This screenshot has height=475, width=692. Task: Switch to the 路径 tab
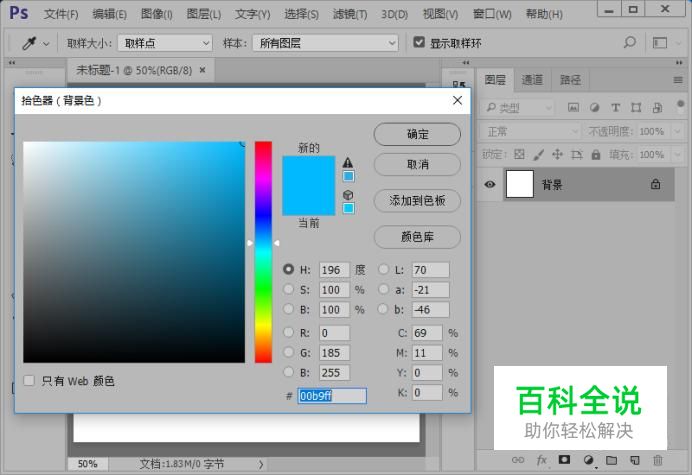point(571,80)
